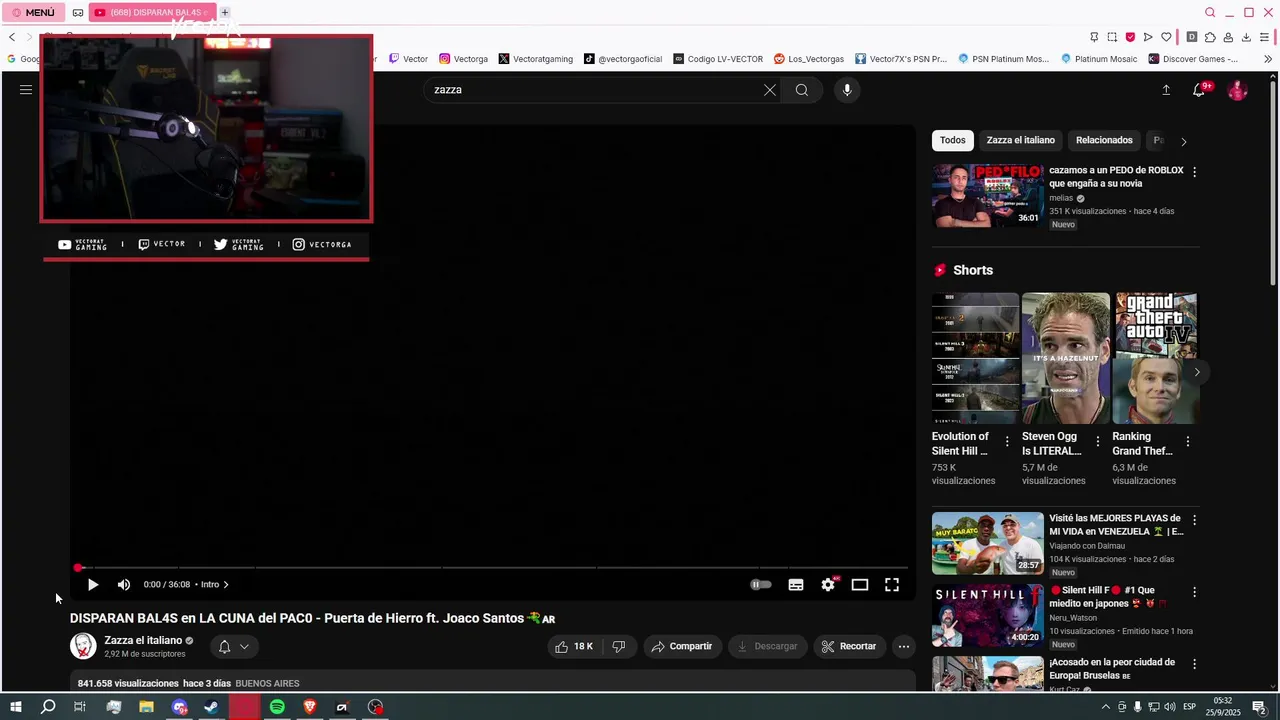Open the browser easy setup sliders icon
Screen dimensions: 1280x720
tap(1264, 37)
